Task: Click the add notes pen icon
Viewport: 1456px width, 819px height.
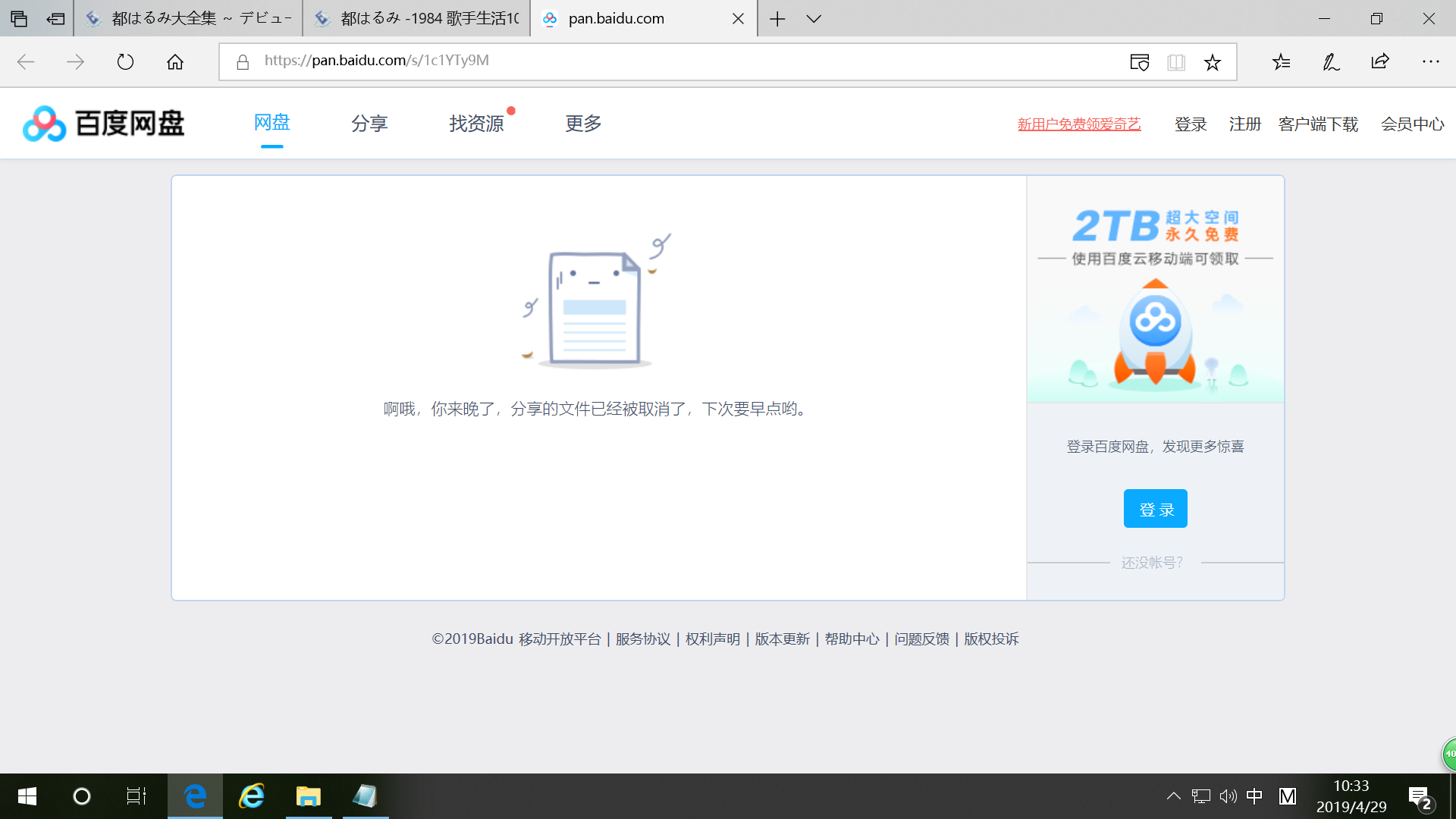Action: (1331, 62)
